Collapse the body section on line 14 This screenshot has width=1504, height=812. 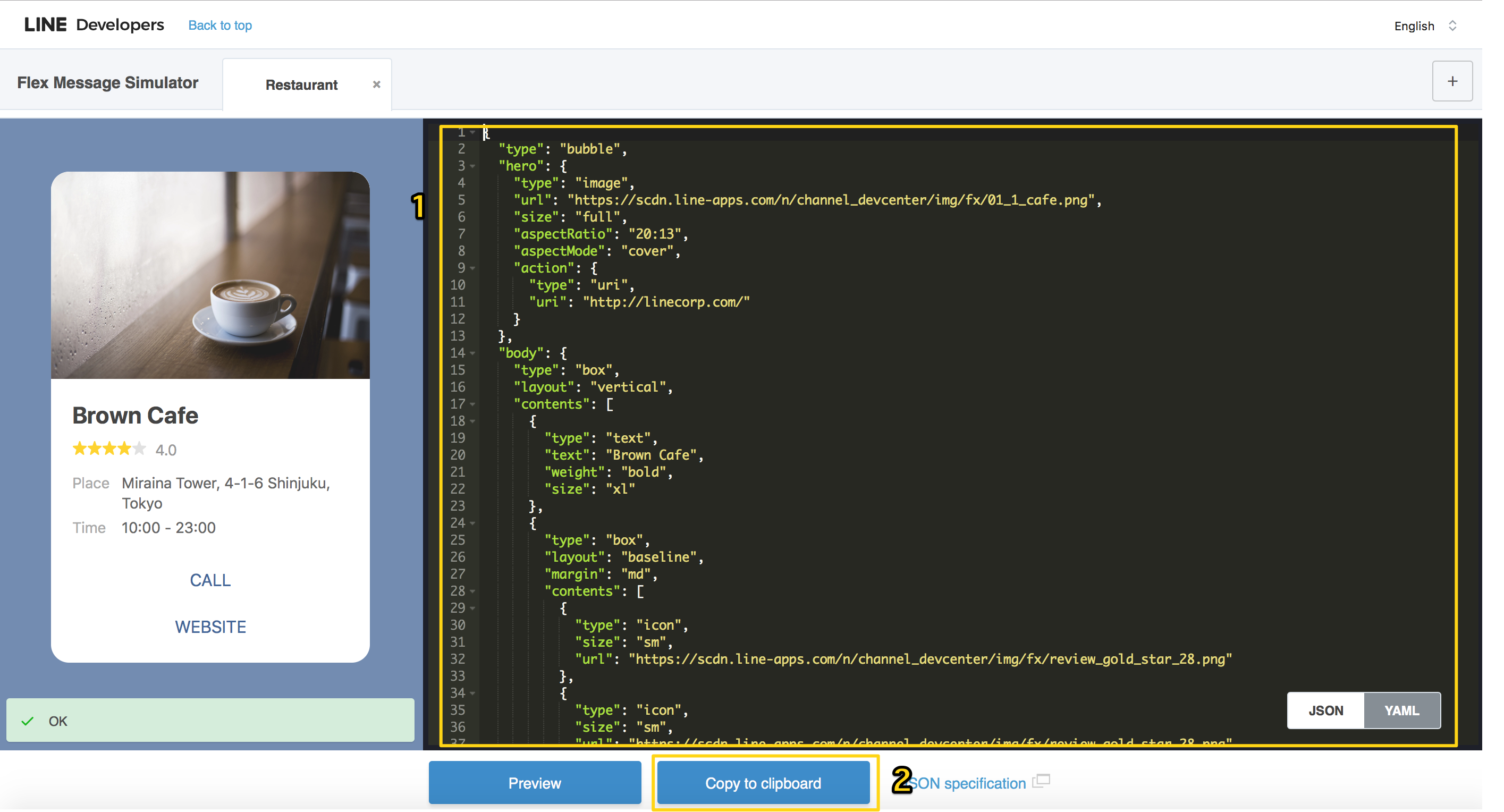474,352
